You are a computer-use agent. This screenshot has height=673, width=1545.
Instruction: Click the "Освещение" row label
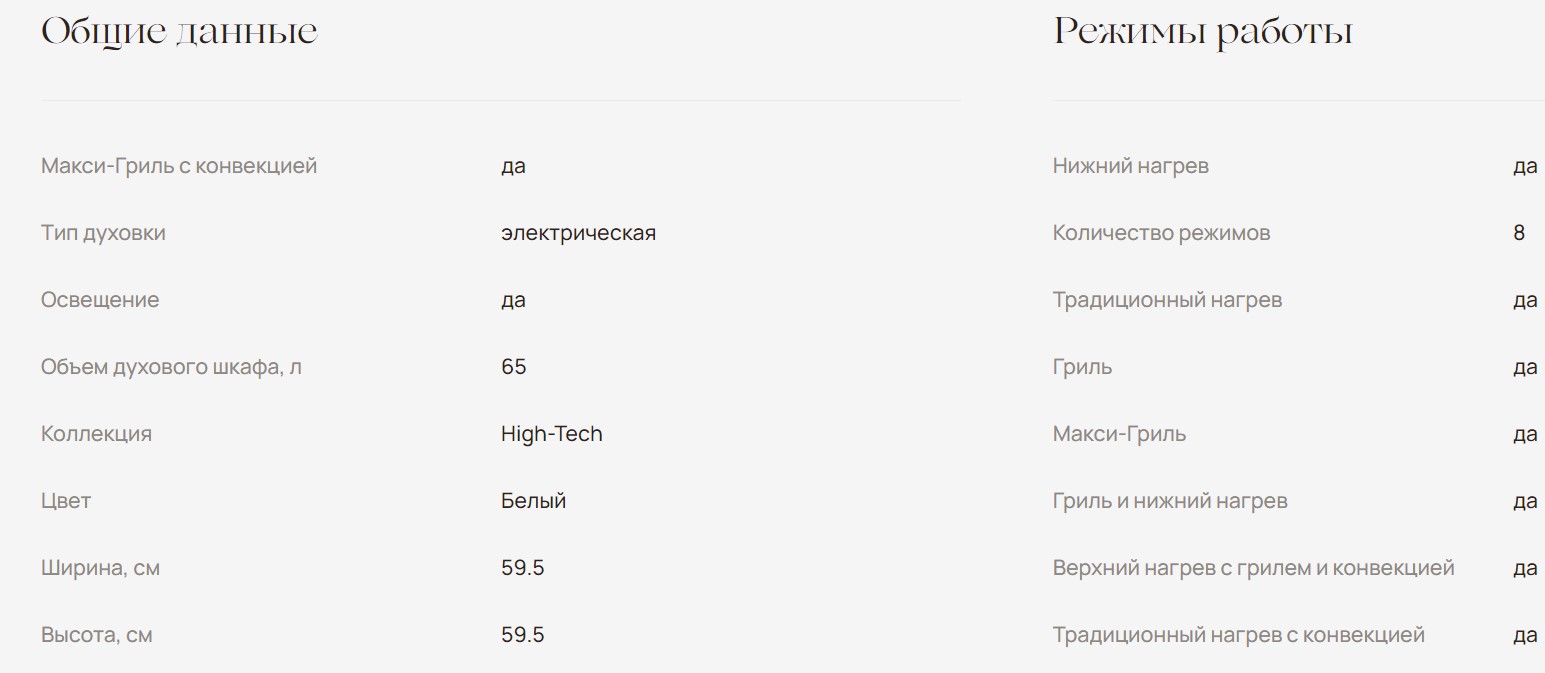(100, 300)
